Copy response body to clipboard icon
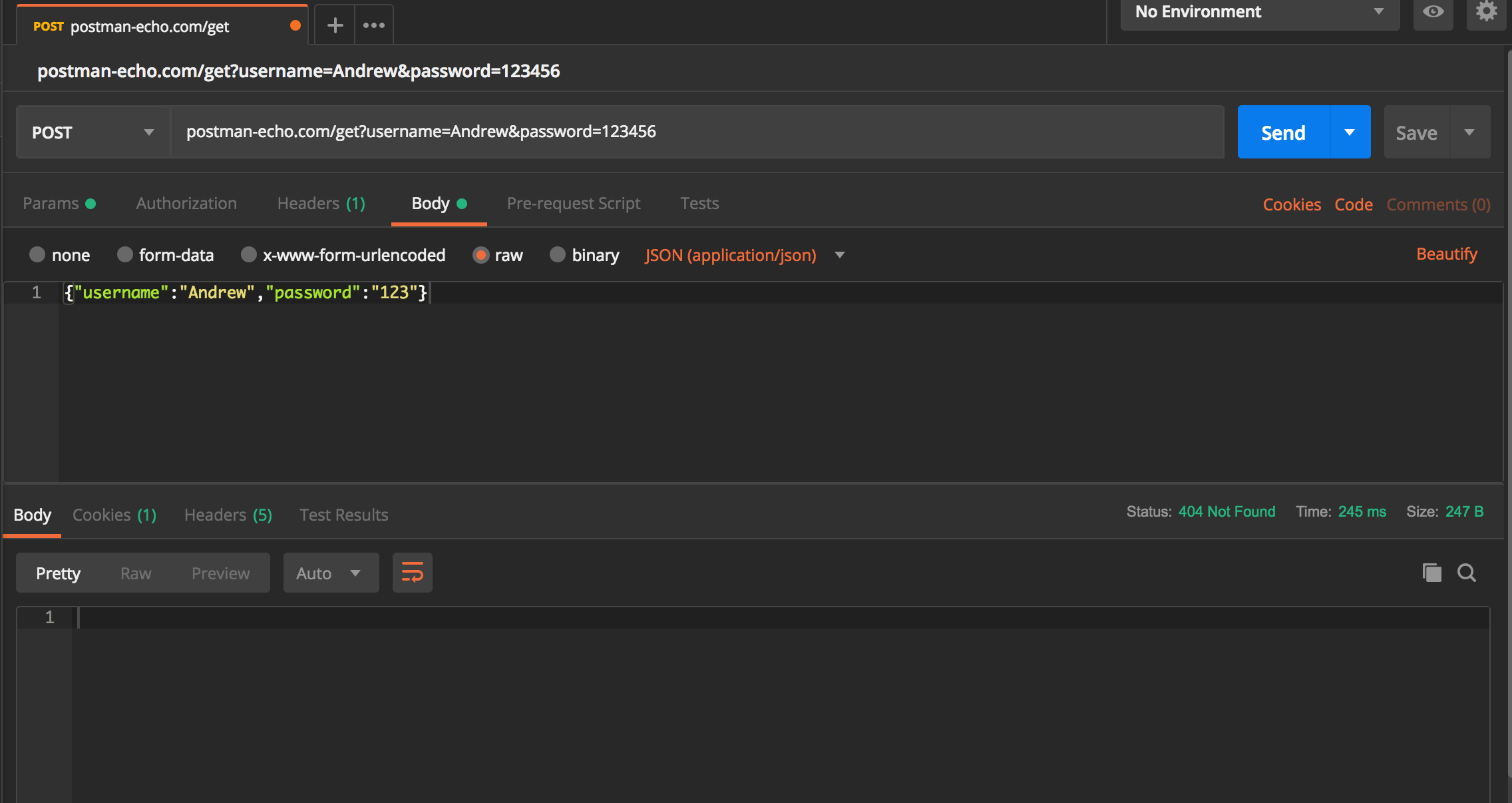This screenshot has width=1512, height=803. pos(1432,573)
